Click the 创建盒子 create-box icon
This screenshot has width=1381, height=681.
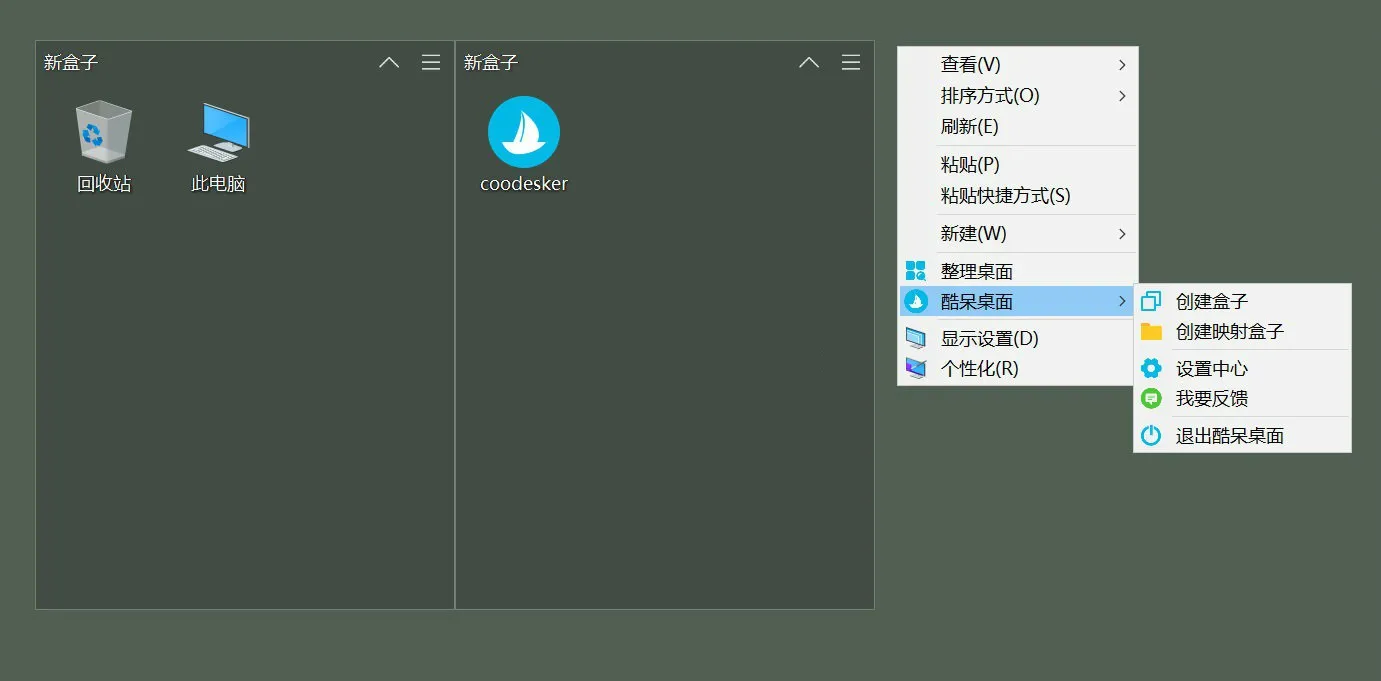tap(1151, 301)
